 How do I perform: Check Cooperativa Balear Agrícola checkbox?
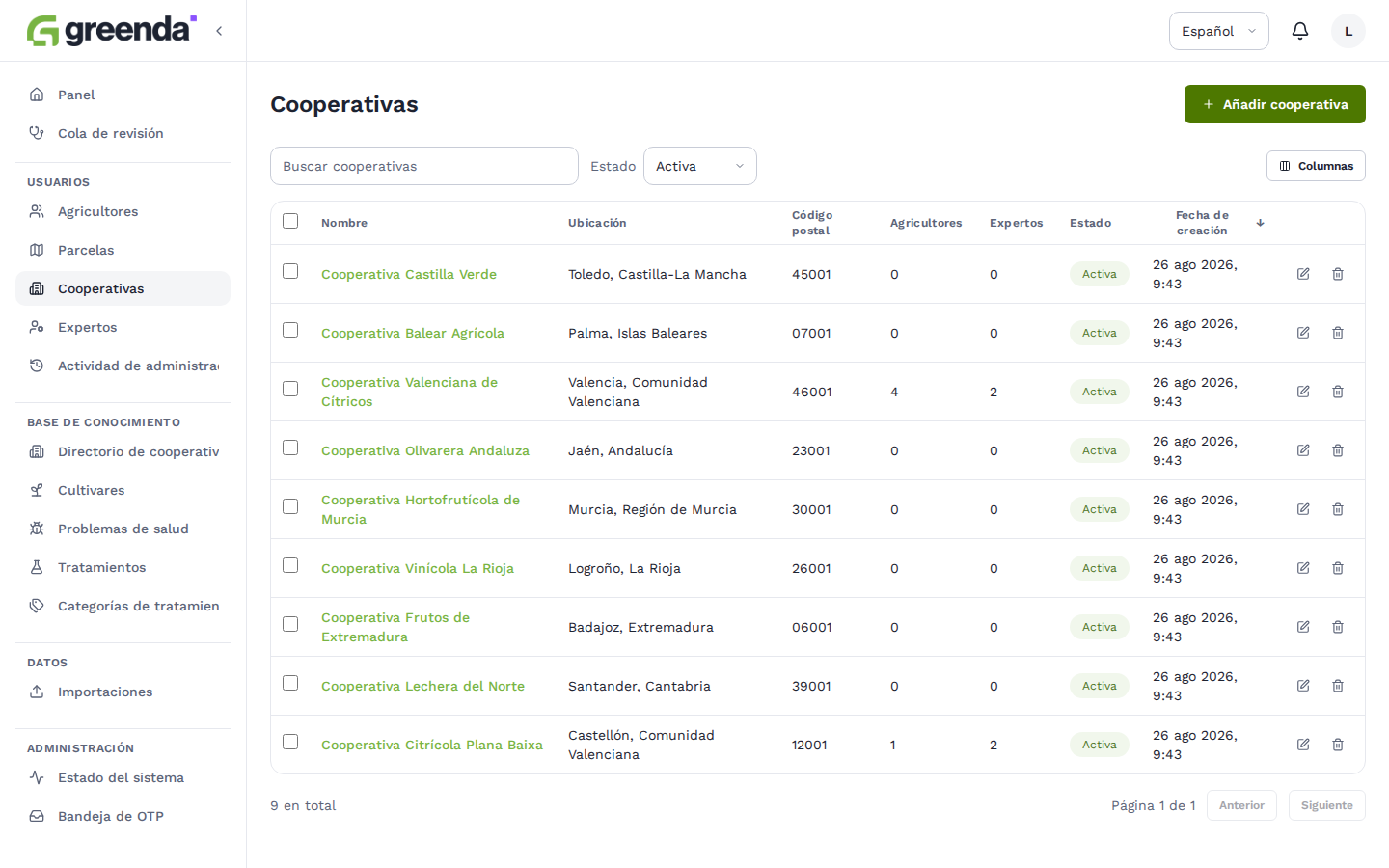point(290,330)
